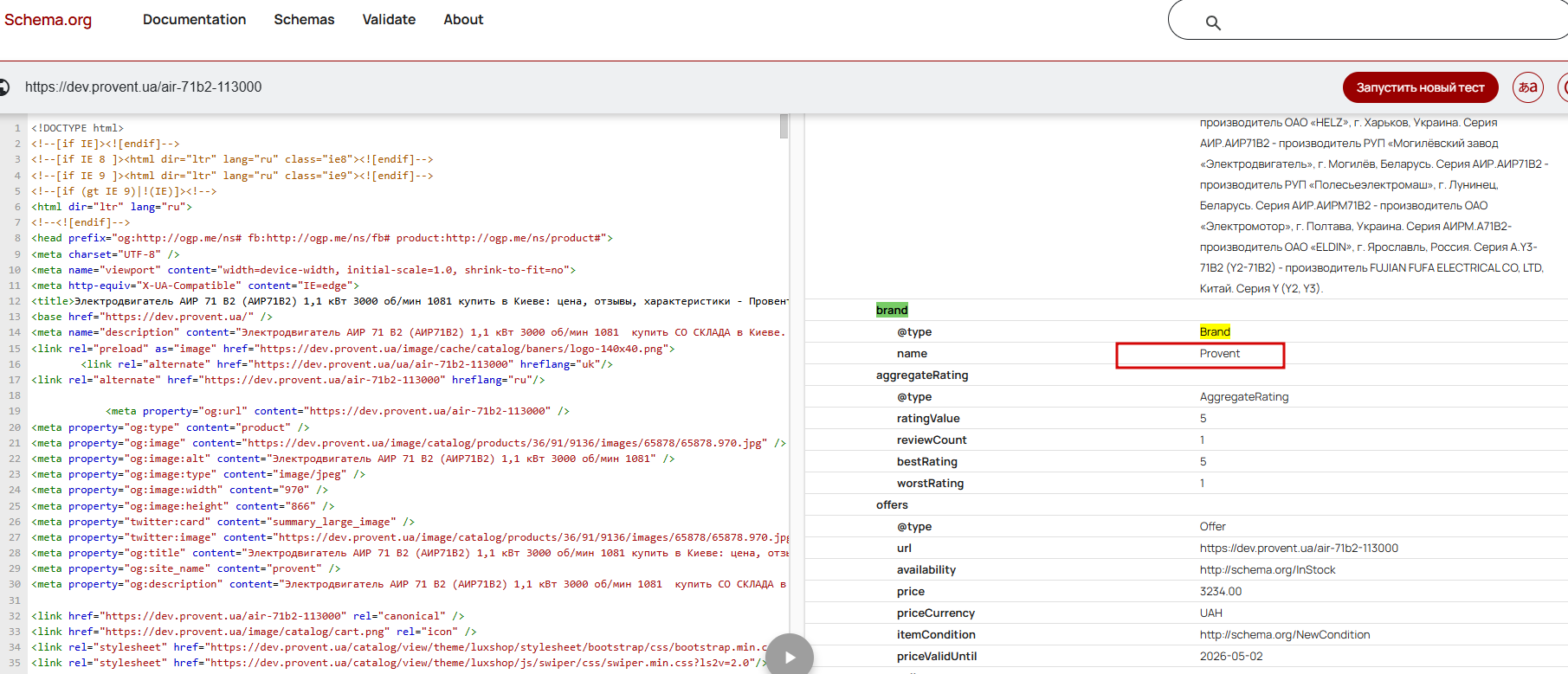Image resolution: width=1568 pixels, height=674 pixels.
Task: Click the og:image:type meta code line
Action: click(198, 474)
